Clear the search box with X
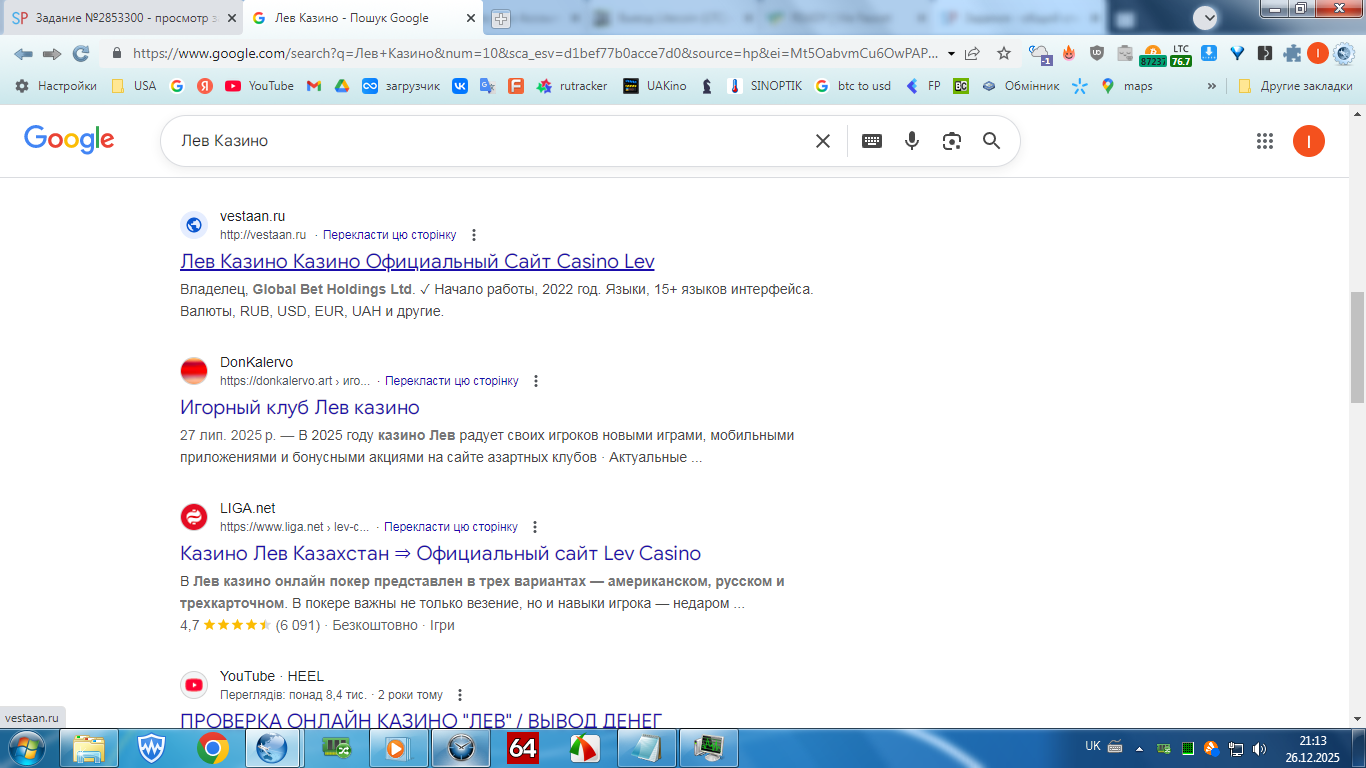The image size is (1366, 768). pyautogui.click(x=823, y=141)
